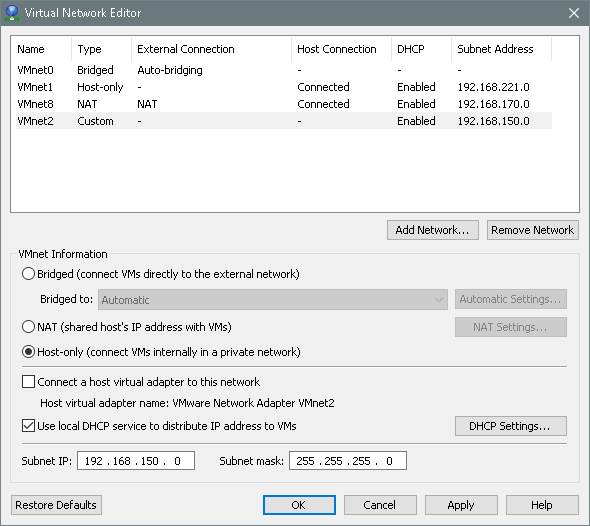Select the Bridged radio button
Screen dimensions: 590x526
(29, 274)
